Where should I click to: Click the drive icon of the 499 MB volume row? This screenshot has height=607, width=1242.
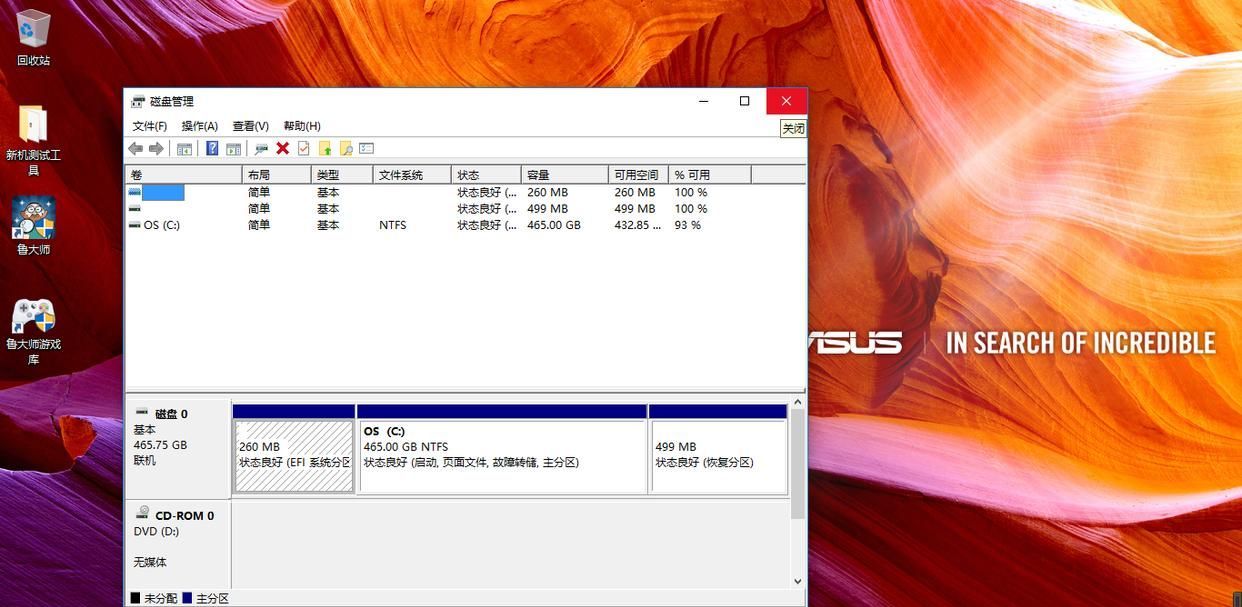134,209
